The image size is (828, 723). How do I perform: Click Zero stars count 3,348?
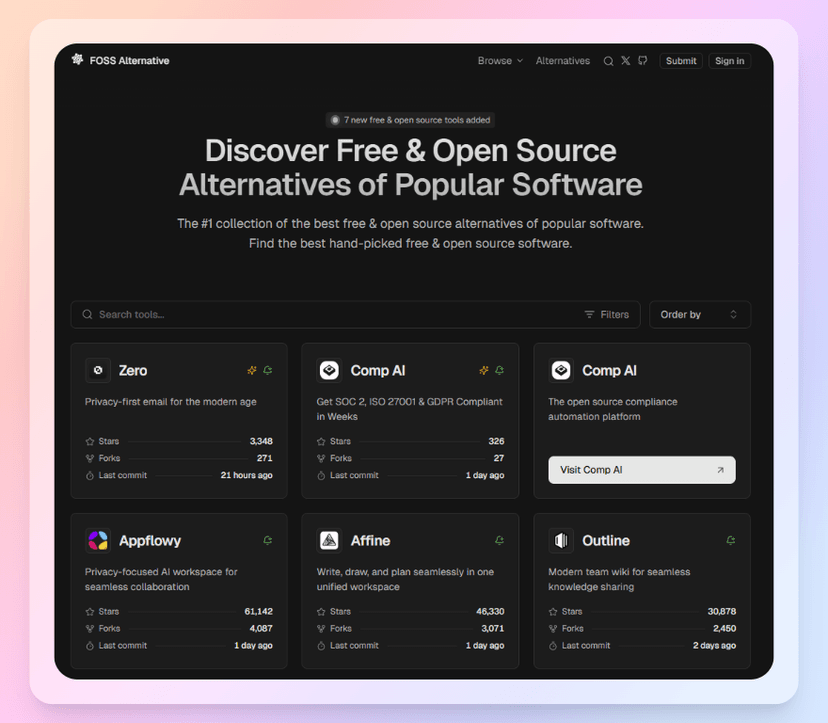point(261,441)
